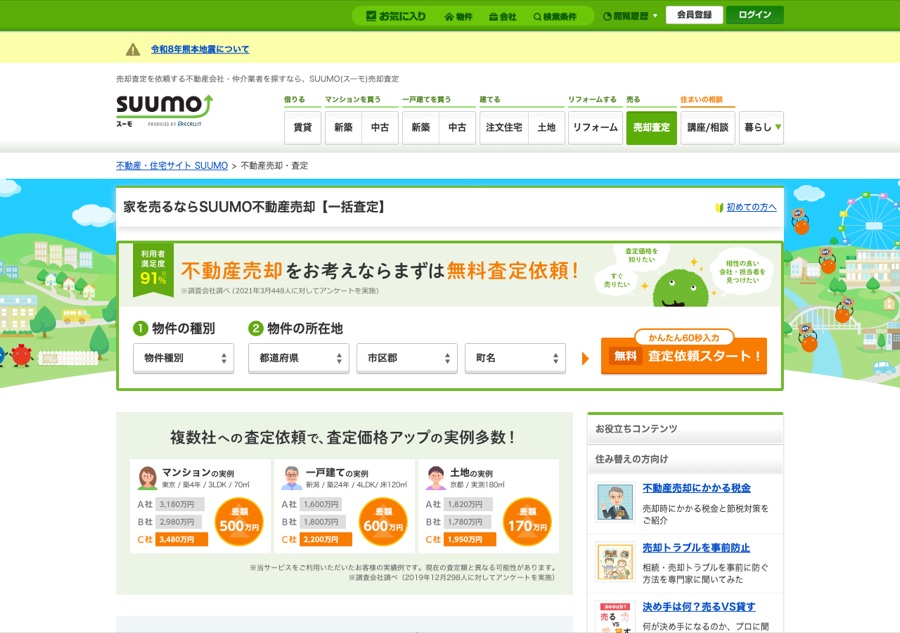900x633 pixels.
Task: Select the 注文住宅 tab
Action: click(504, 127)
